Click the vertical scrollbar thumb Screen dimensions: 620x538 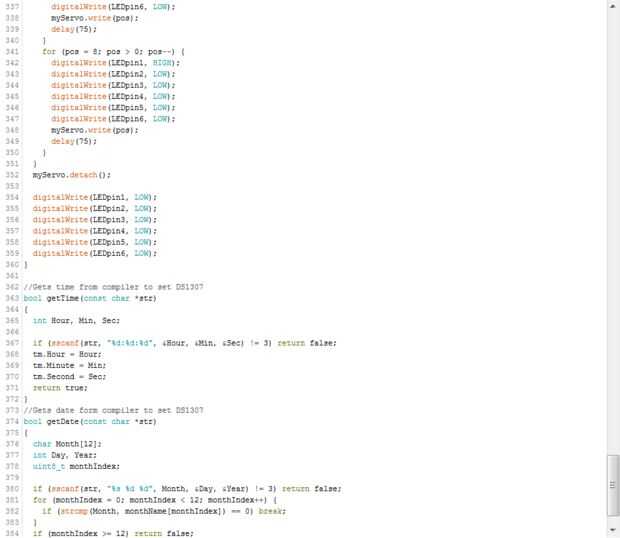(x=613, y=485)
